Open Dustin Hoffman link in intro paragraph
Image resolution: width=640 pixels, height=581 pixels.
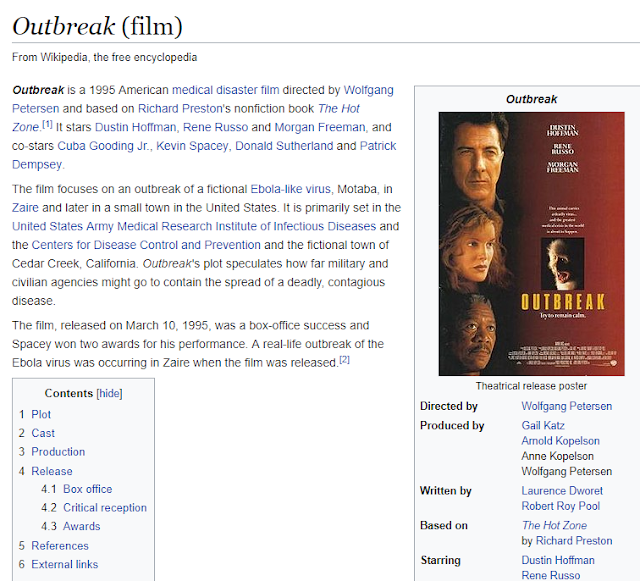click(135, 127)
